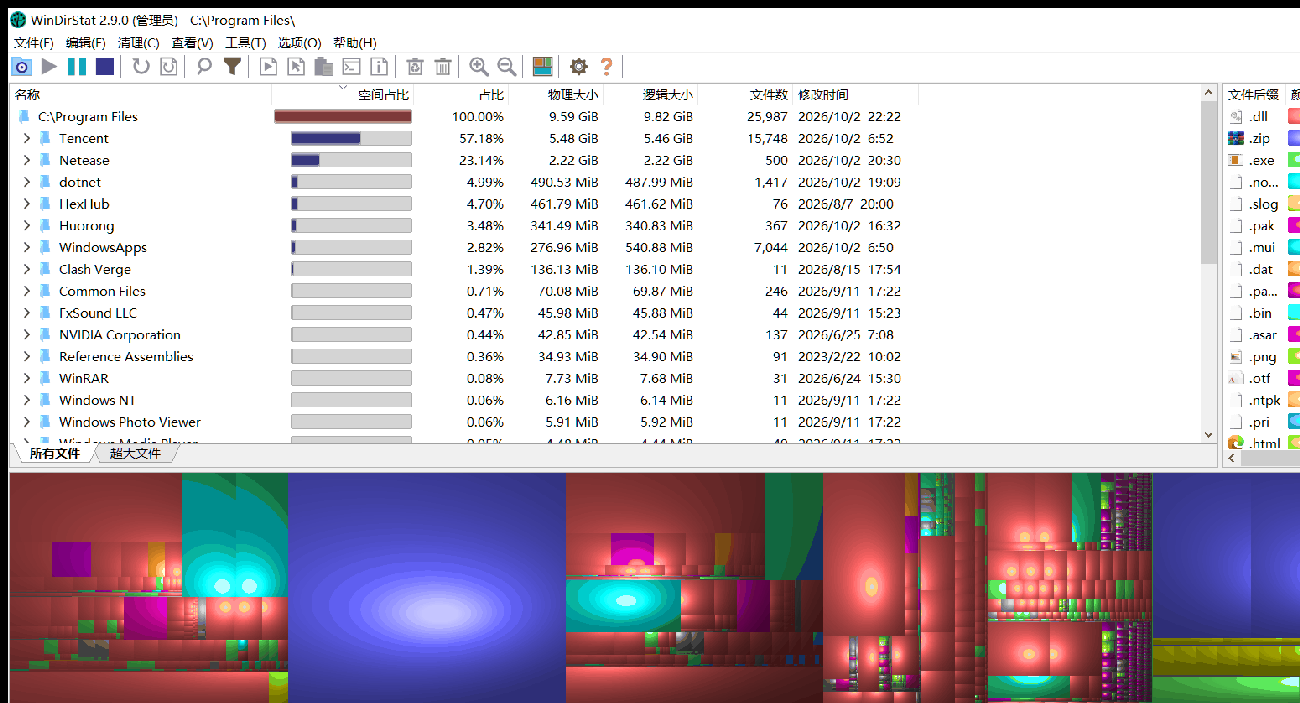This screenshot has height=703, width=1300.
Task: Click the .zip extension color swatch
Action: (1294, 139)
